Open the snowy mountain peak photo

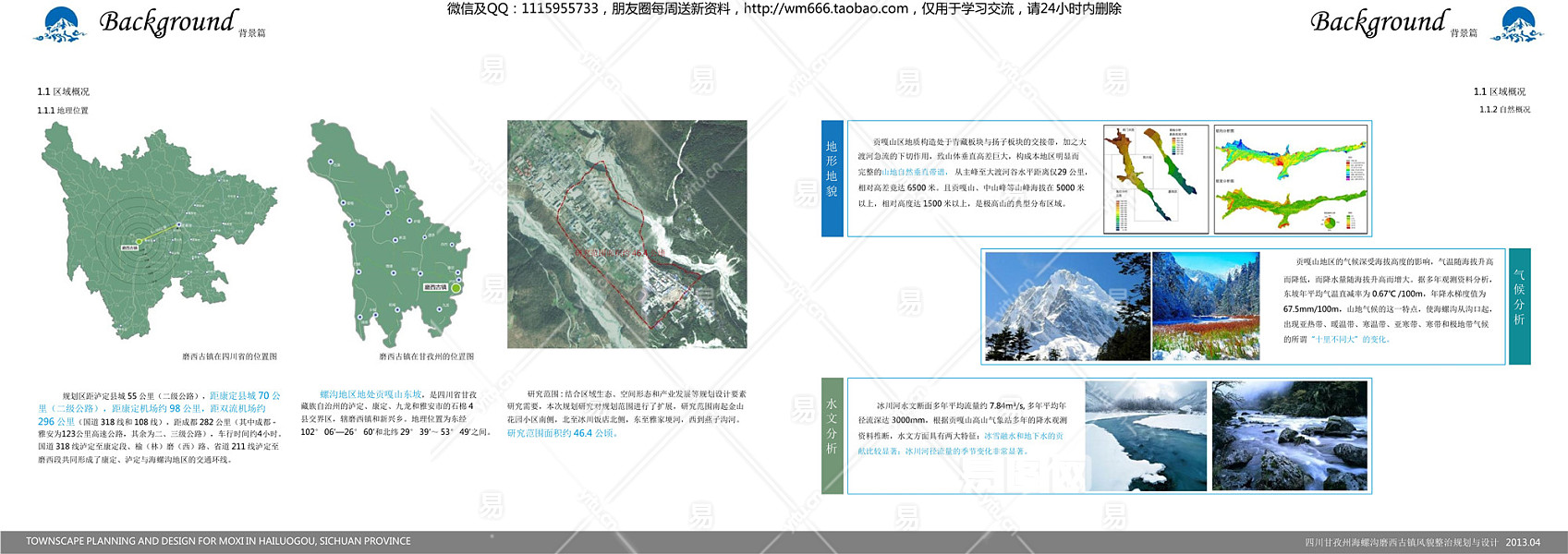pyautogui.click(x=1066, y=306)
